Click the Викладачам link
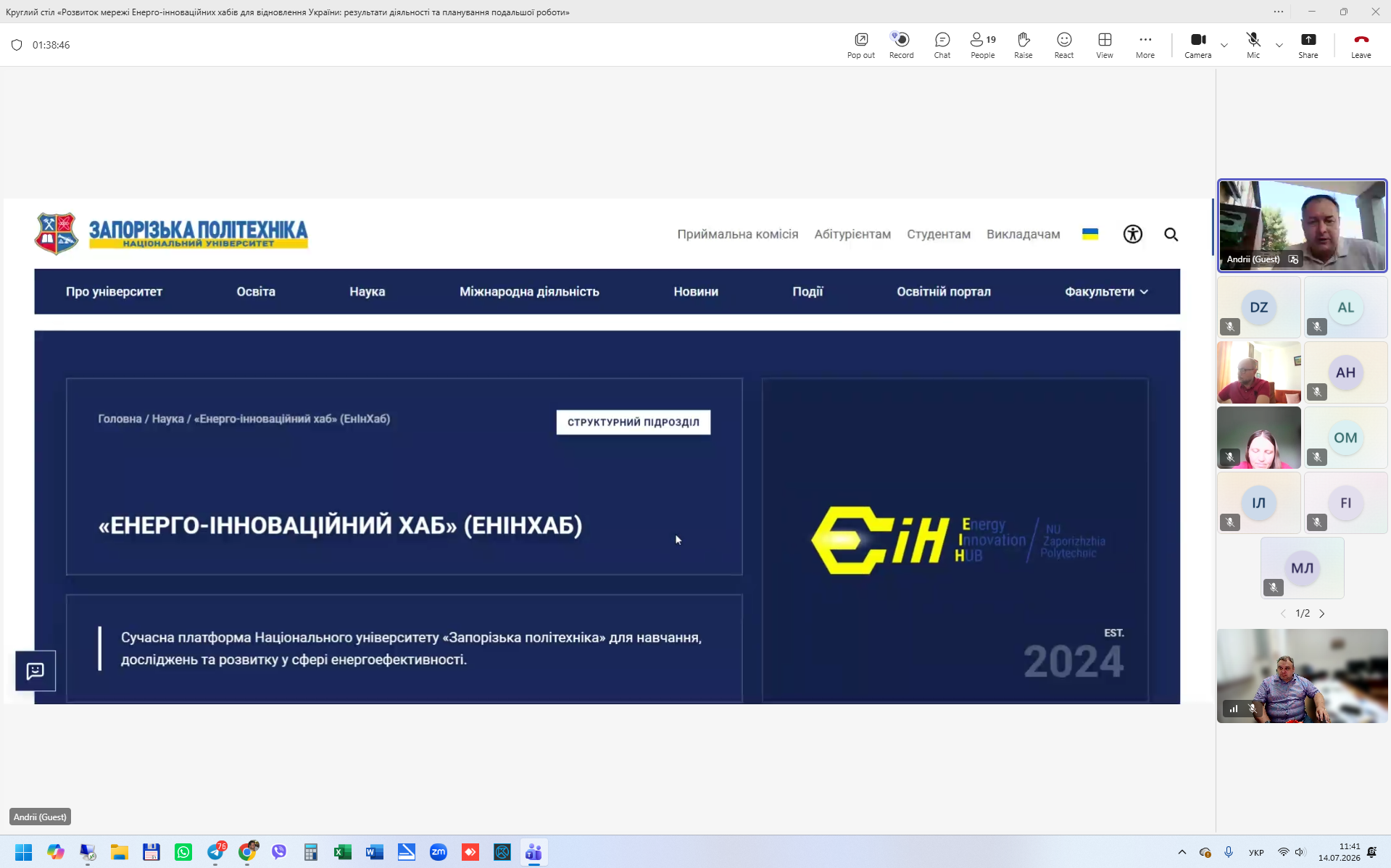Viewport: 1391px width, 868px height. click(1023, 234)
